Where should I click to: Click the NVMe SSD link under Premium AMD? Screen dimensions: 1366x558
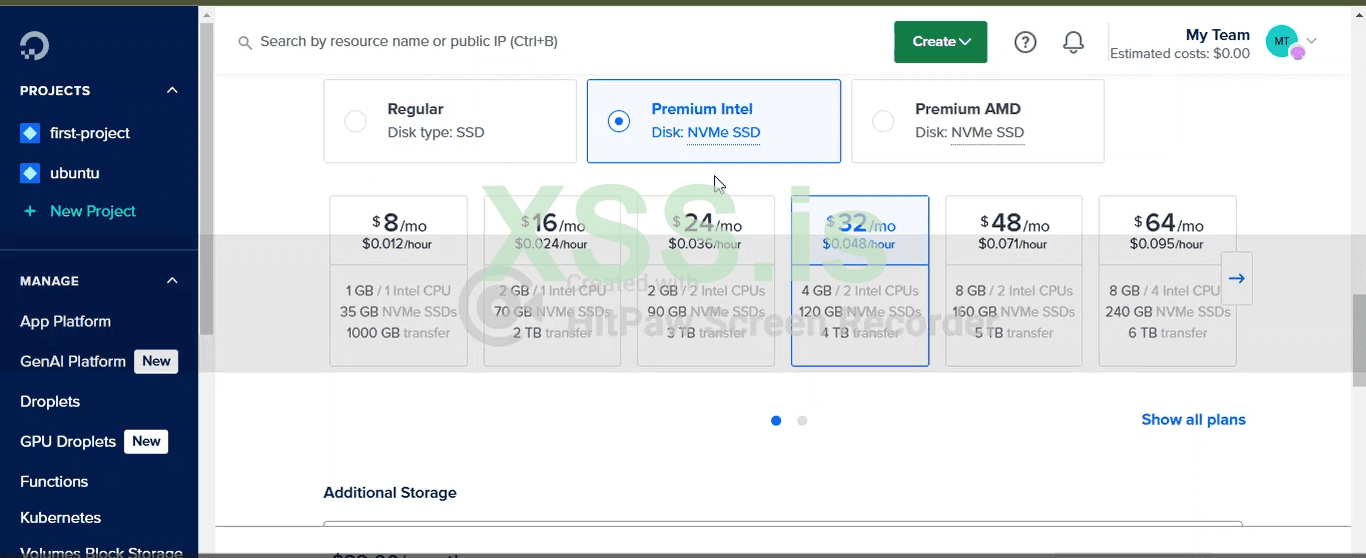click(987, 133)
